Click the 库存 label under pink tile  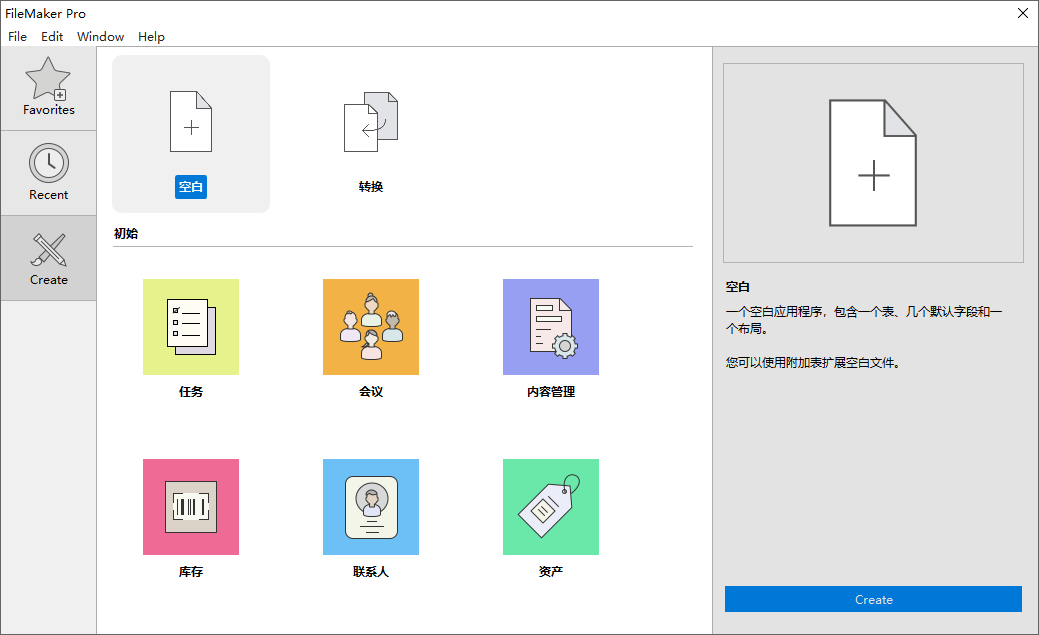tap(191, 571)
